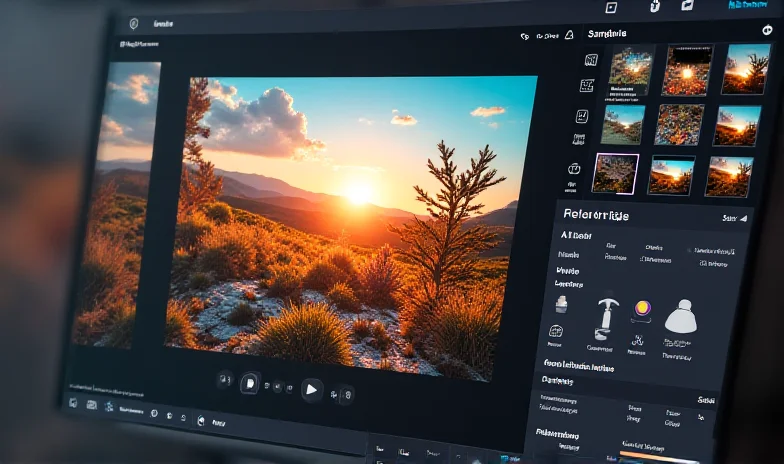Select the highlighted thumbnail with the light border
This screenshot has height=464, width=784.
point(616,174)
